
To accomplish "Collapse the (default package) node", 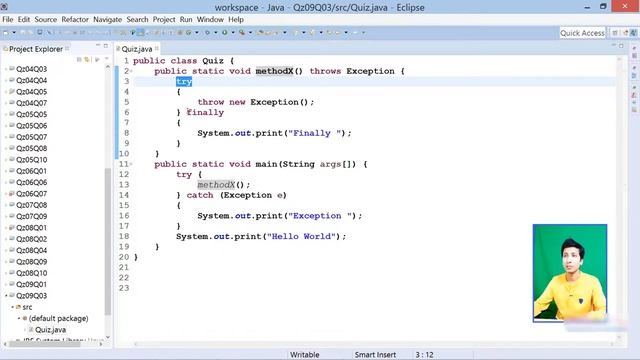I will 19,318.
